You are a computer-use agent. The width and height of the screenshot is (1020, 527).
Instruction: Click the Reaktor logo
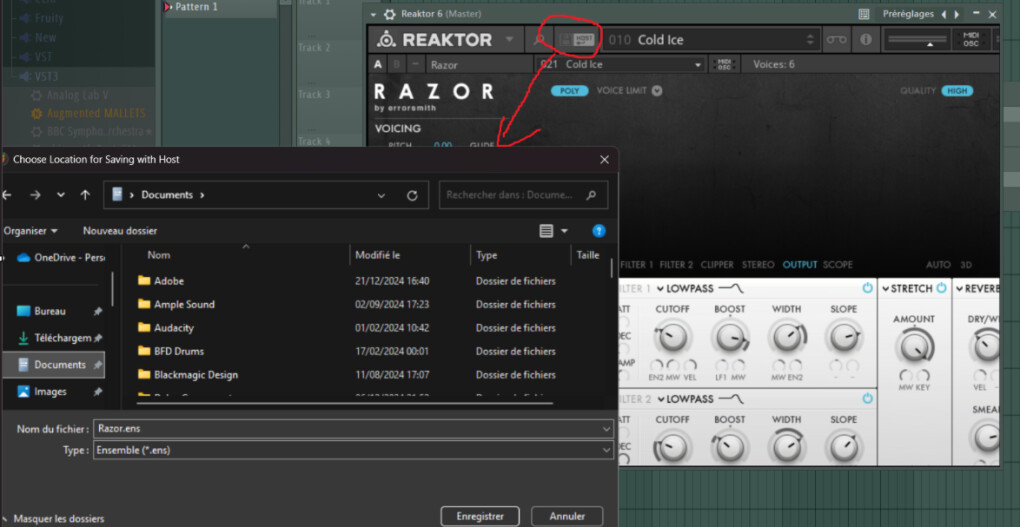coord(435,40)
